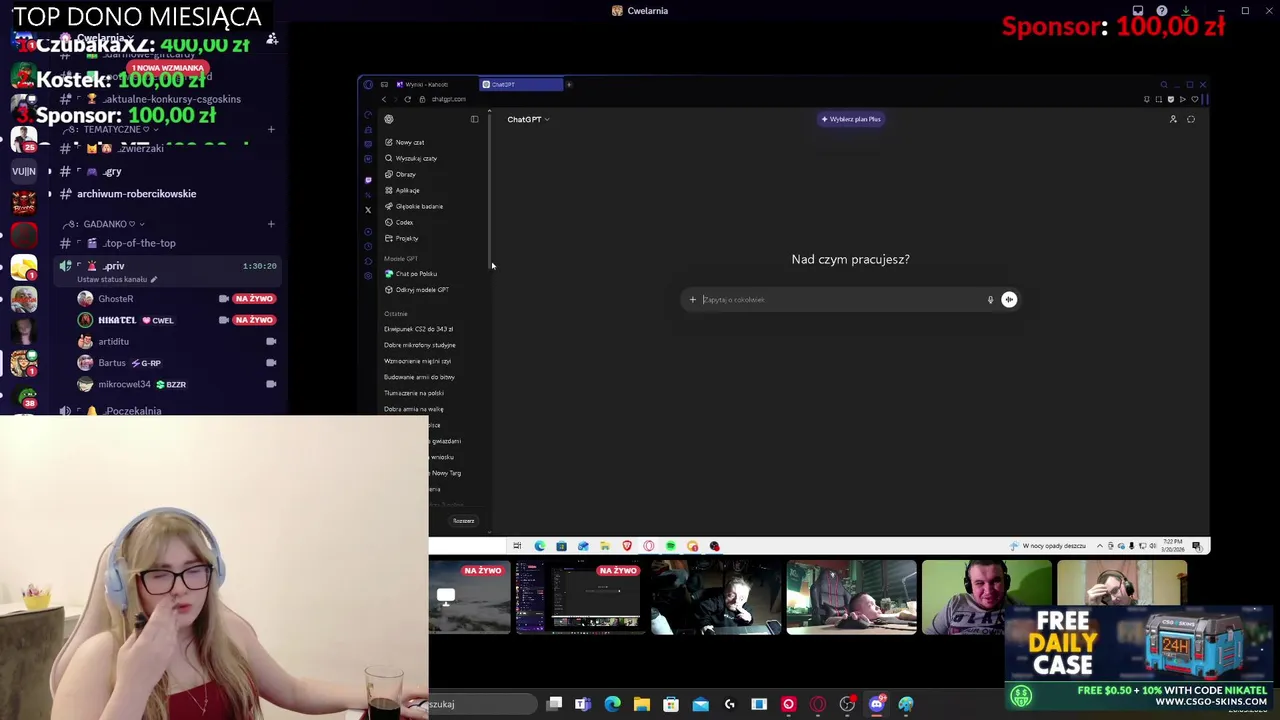Open recent chat Dobre mikrofony studyjne
1280x720 pixels.
coord(419,345)
